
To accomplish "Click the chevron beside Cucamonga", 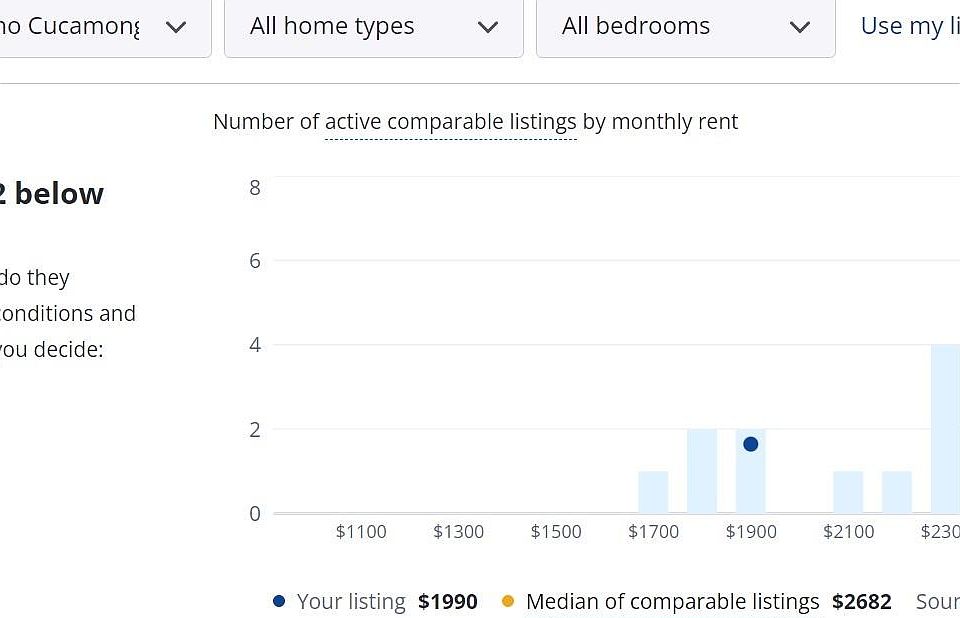I will click(x=176, y=28).
